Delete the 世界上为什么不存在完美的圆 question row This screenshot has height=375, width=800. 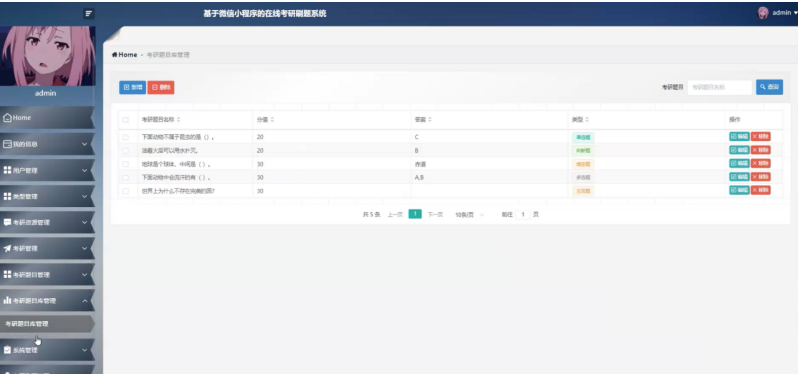click(x=761, y=190)
